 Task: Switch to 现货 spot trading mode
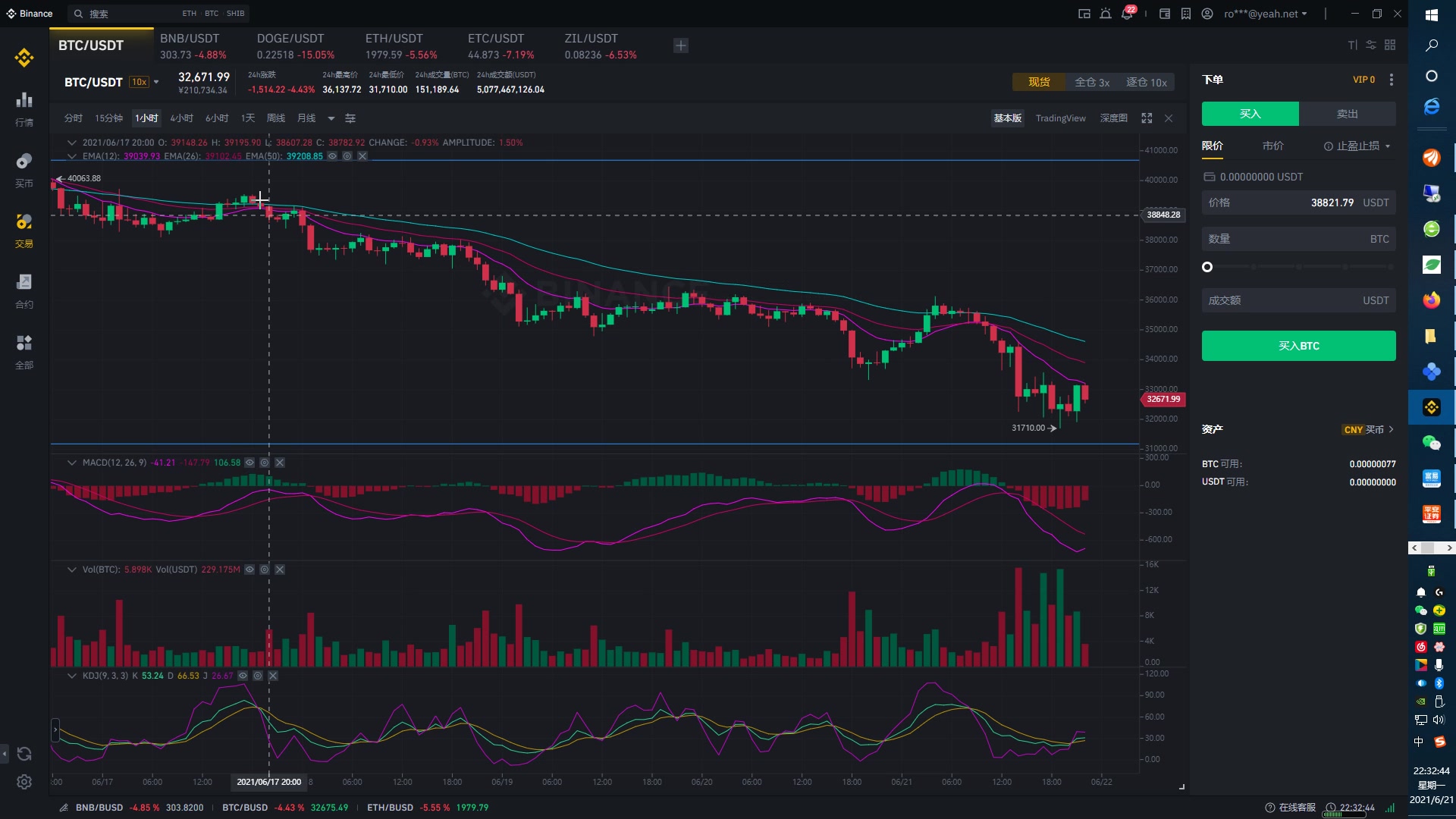[1039, 82]
